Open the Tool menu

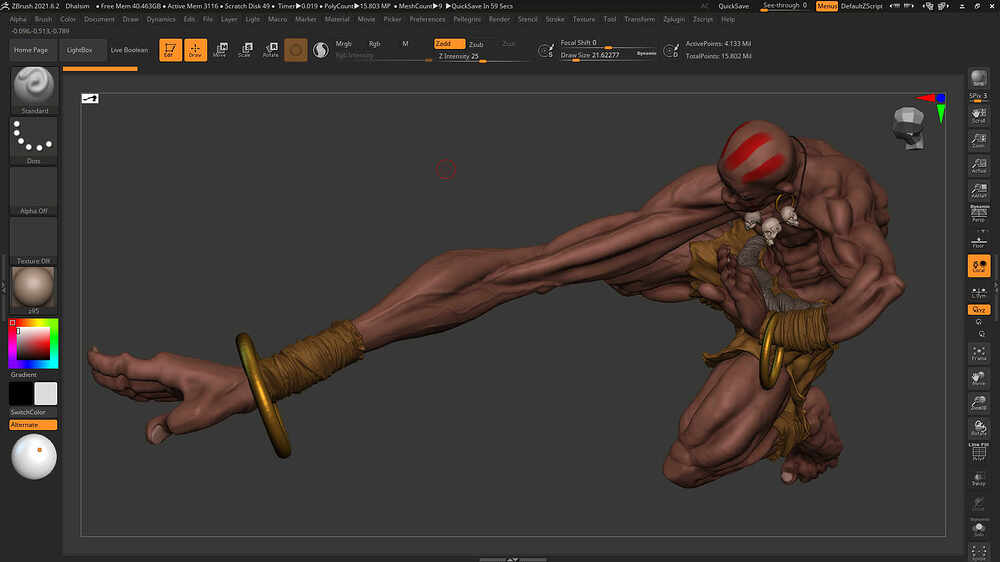point(610,19)
